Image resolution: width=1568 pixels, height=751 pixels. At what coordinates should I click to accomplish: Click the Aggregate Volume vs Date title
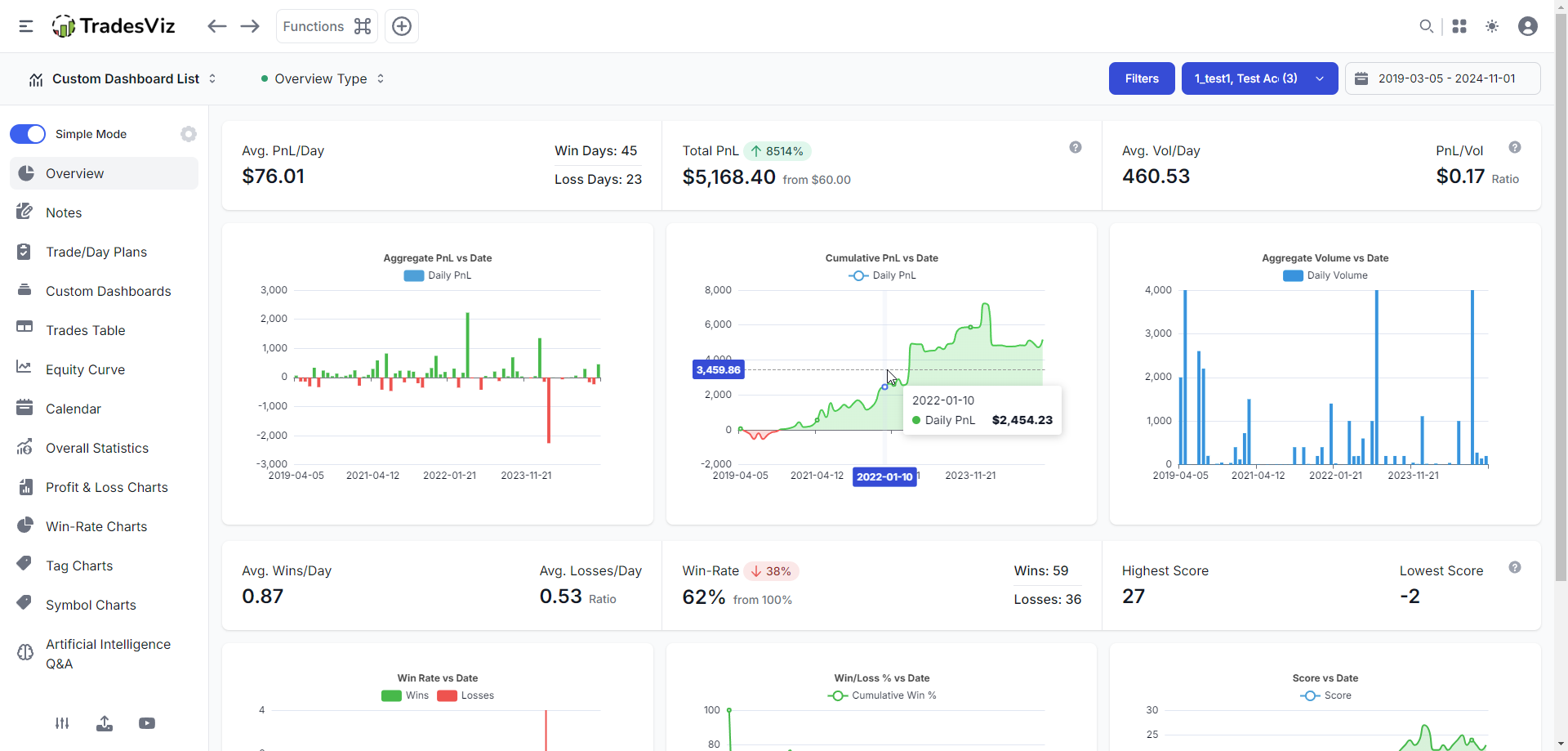pyautogui.click(x=1325, y=258)
